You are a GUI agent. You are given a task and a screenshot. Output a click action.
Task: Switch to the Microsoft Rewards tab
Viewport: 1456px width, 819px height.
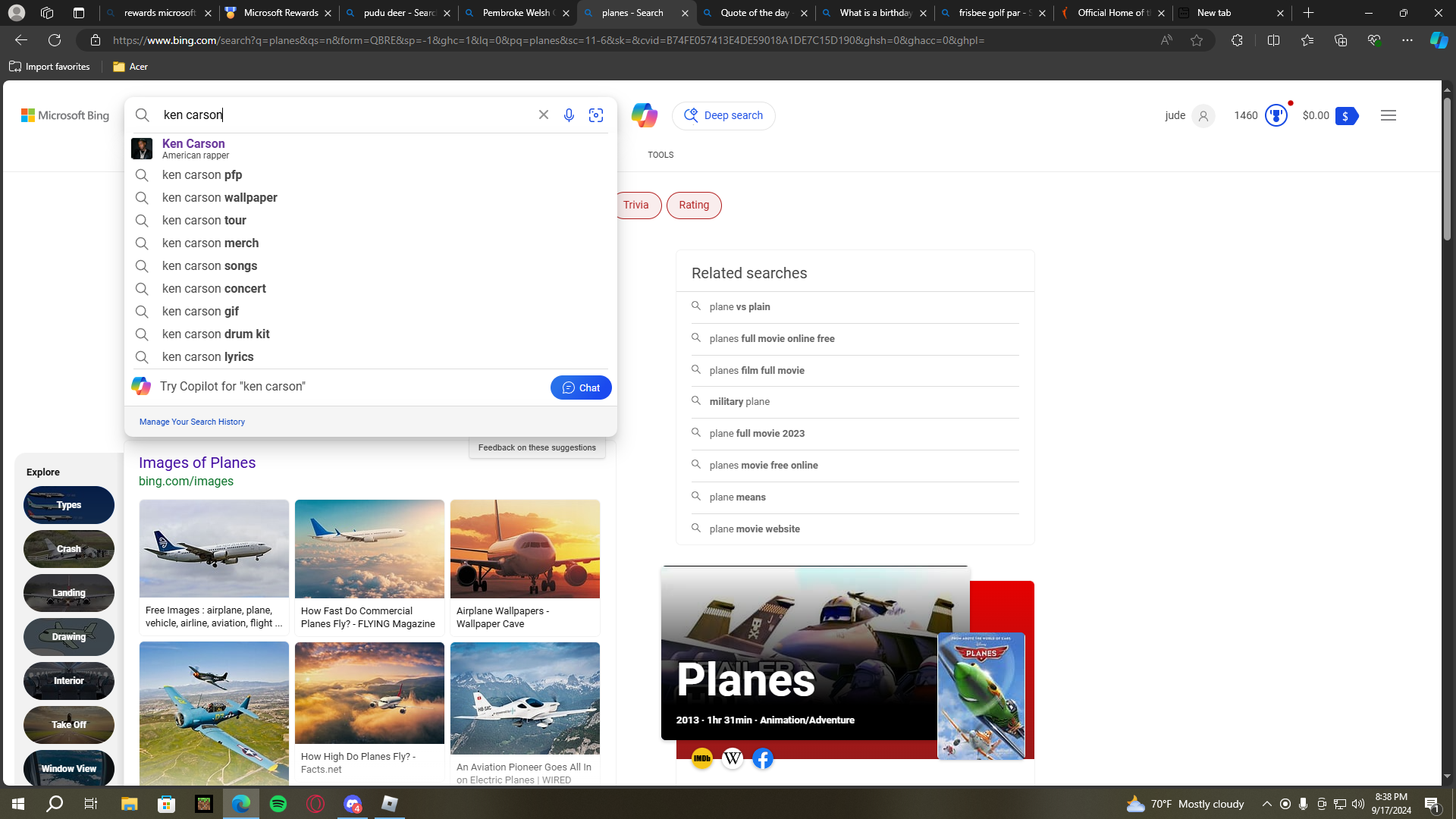(x=280, y=13)
